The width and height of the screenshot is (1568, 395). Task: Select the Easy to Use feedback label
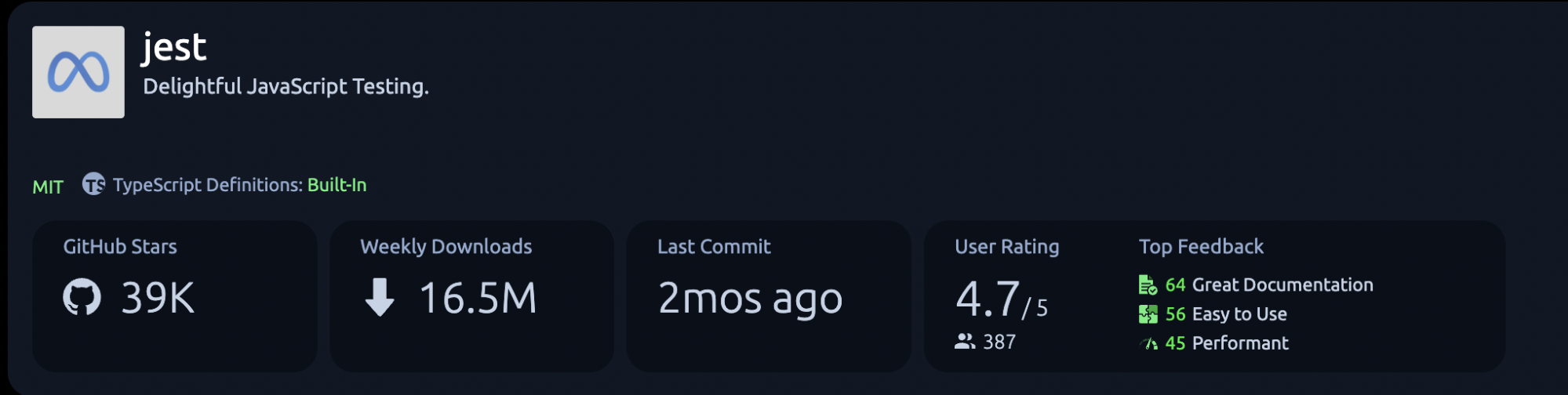click(x=1239, y=314)
